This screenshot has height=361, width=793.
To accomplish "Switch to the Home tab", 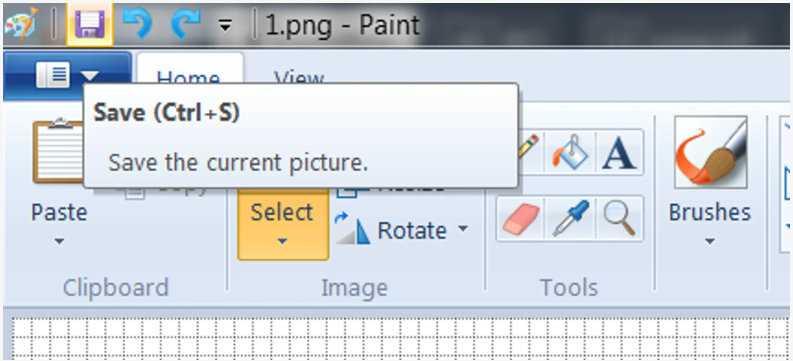I will pyautogui.click(x=189, y=77).
